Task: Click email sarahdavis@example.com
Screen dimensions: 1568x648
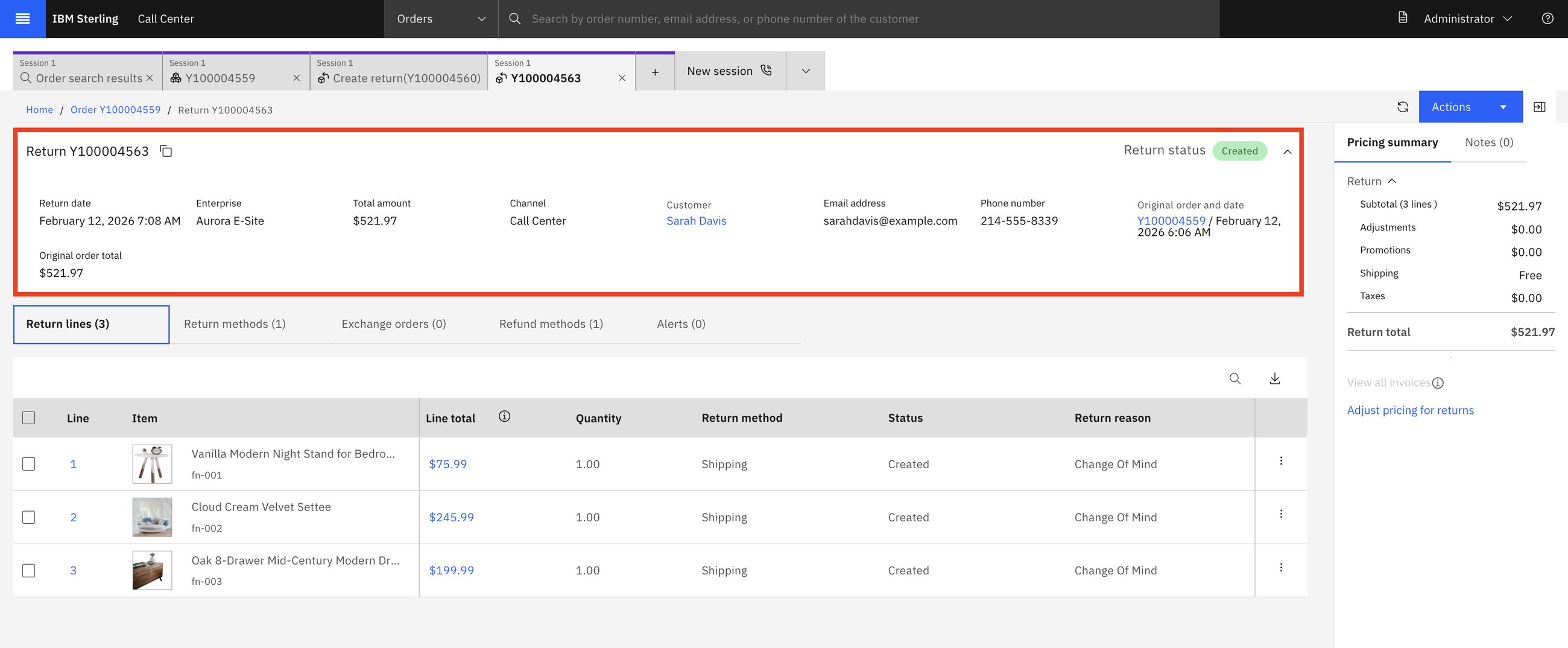Action: (x=890, y=221)
